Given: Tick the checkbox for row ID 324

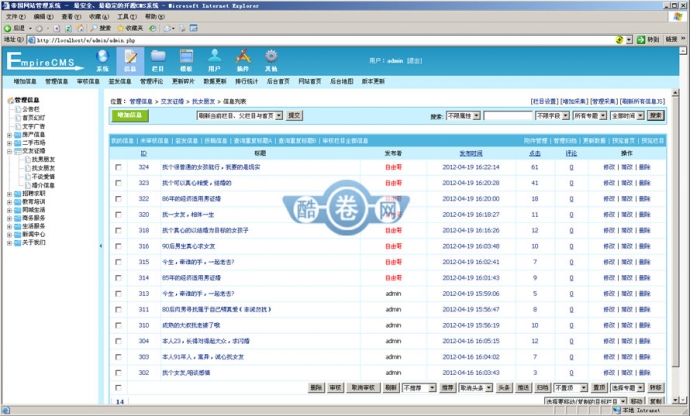Looking at the screenshot, I should tap(118, 167).
